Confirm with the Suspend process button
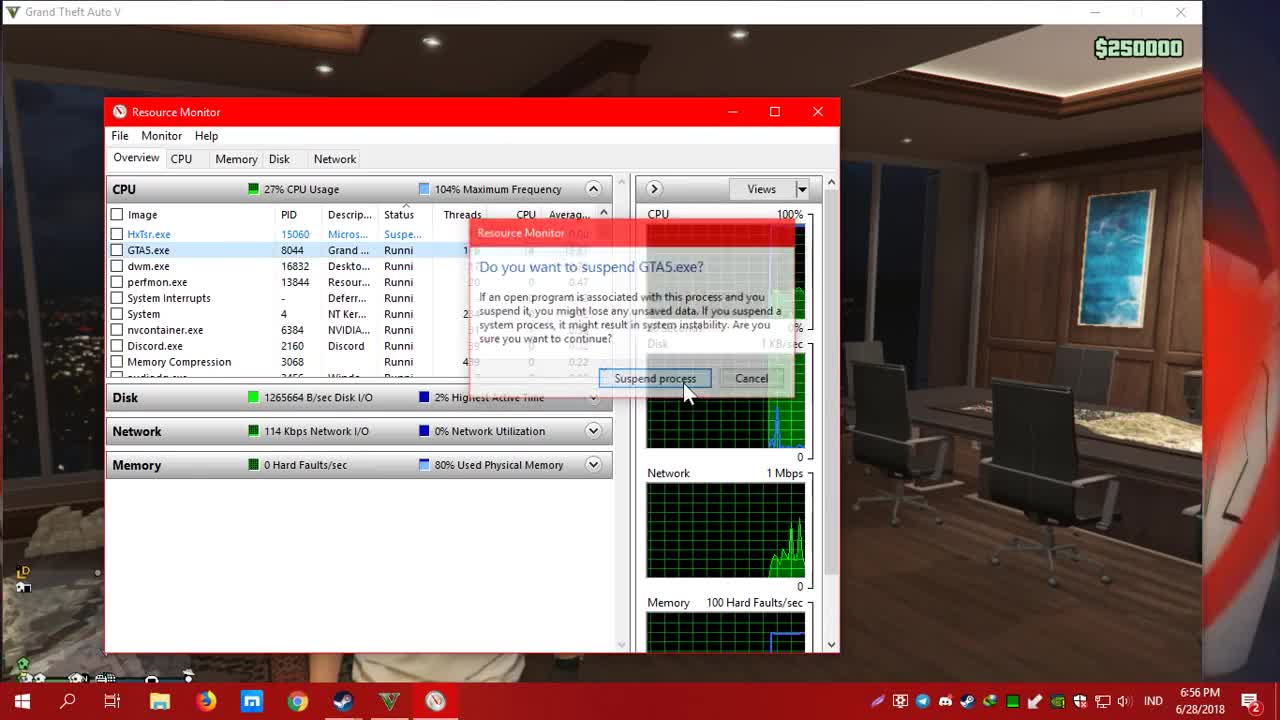Screen dimensions: 1280x720 pyautogui.click(x=655, y=378)
